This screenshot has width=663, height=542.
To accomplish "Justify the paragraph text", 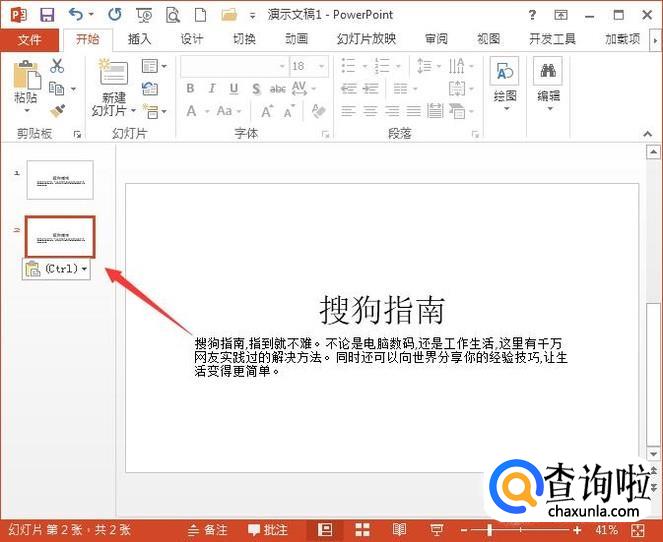I will [x=414, y=112].
